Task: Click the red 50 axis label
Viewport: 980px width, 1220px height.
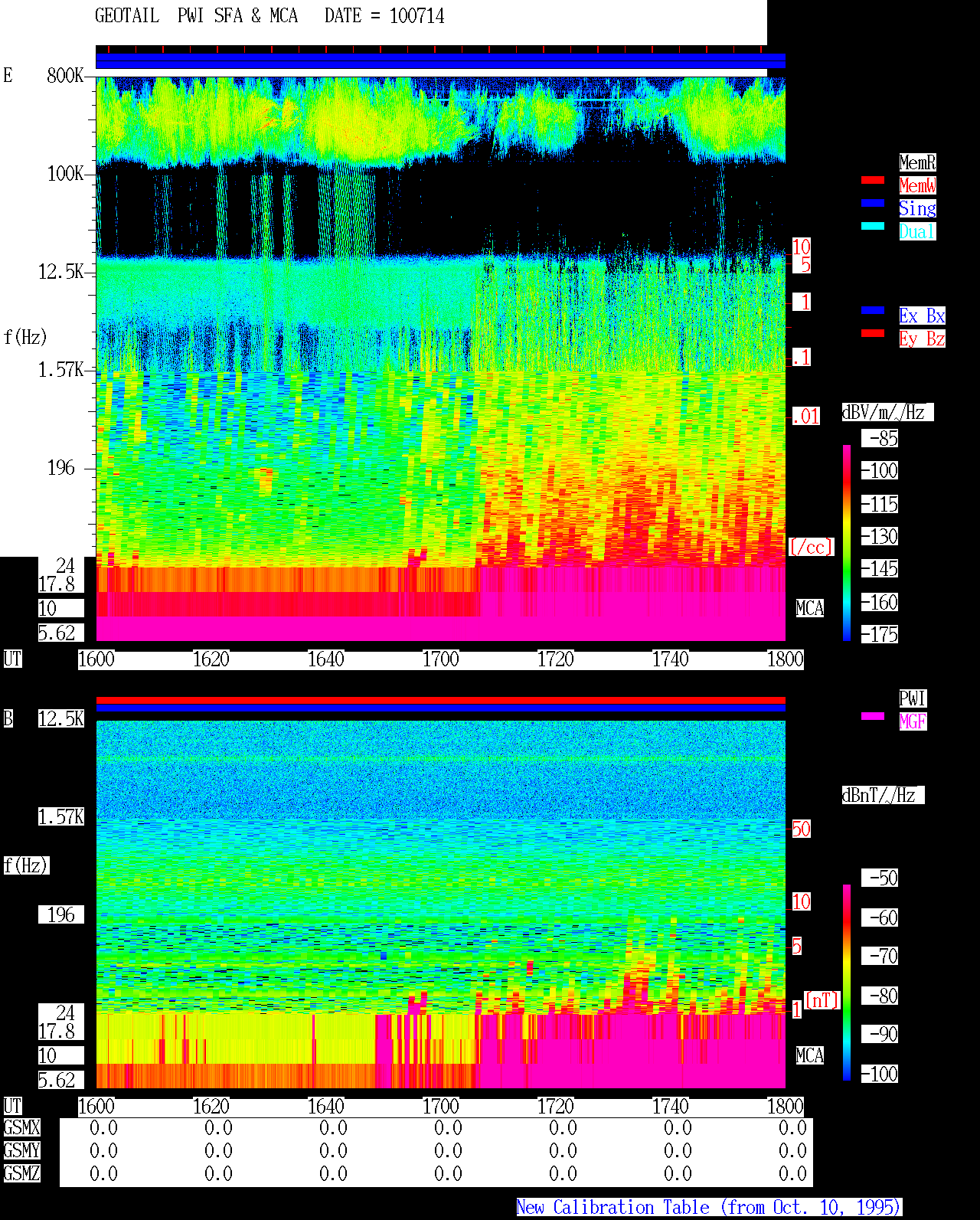Action: (x=801, y=829)
